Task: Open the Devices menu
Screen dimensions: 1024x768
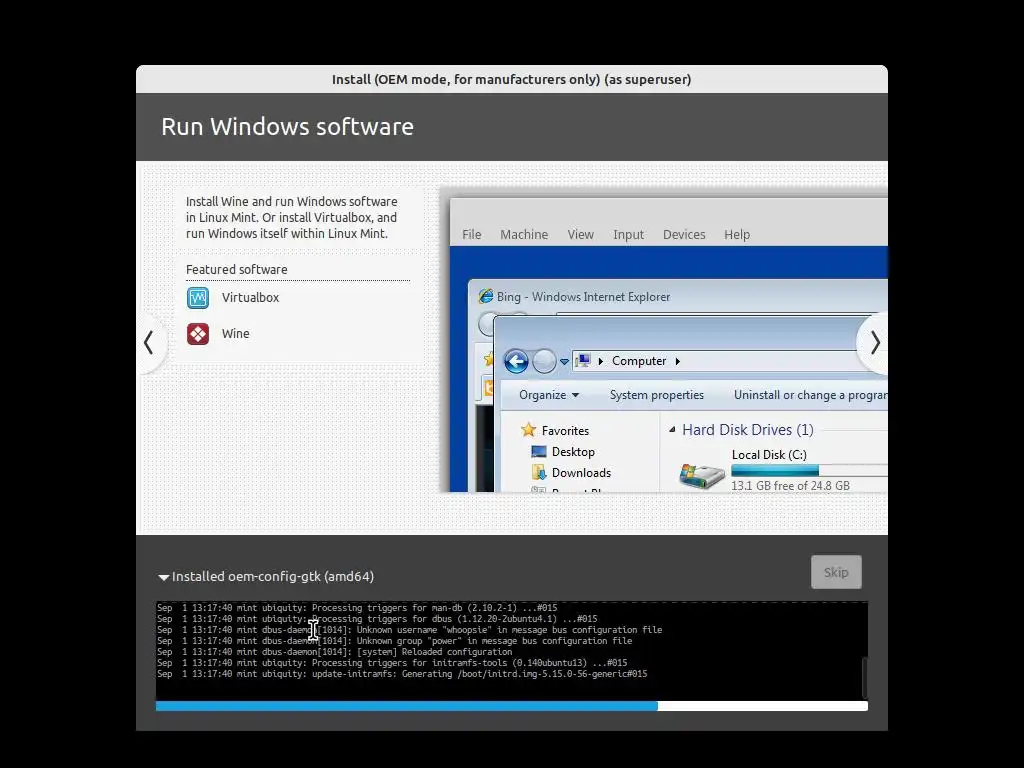Action: [684, 234]
